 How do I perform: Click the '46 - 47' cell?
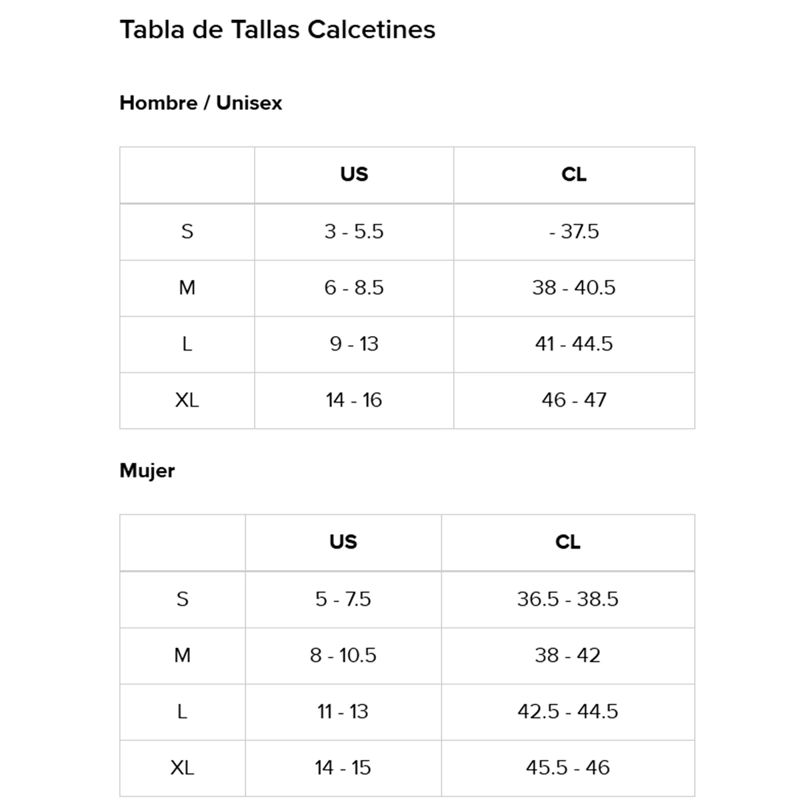pos(574,401)
